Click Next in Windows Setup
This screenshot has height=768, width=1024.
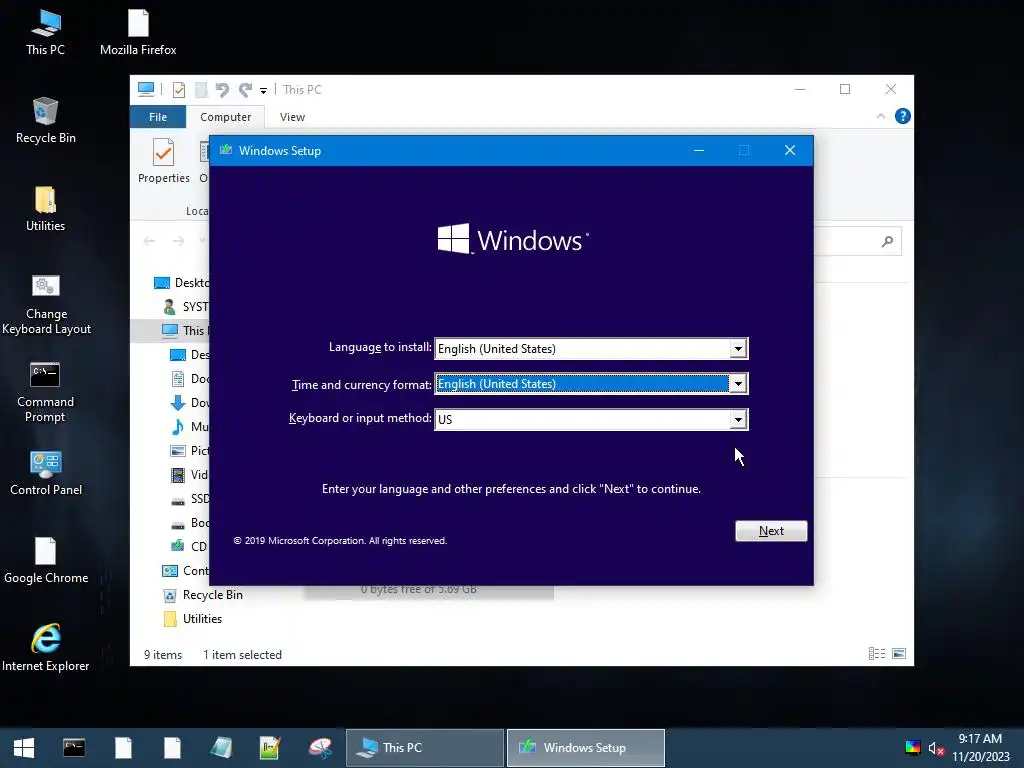771,531
